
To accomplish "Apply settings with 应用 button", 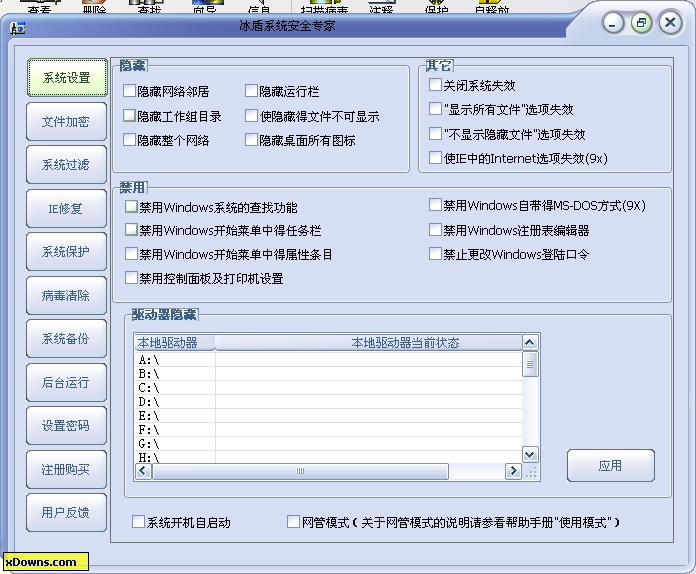I will 610,466.
